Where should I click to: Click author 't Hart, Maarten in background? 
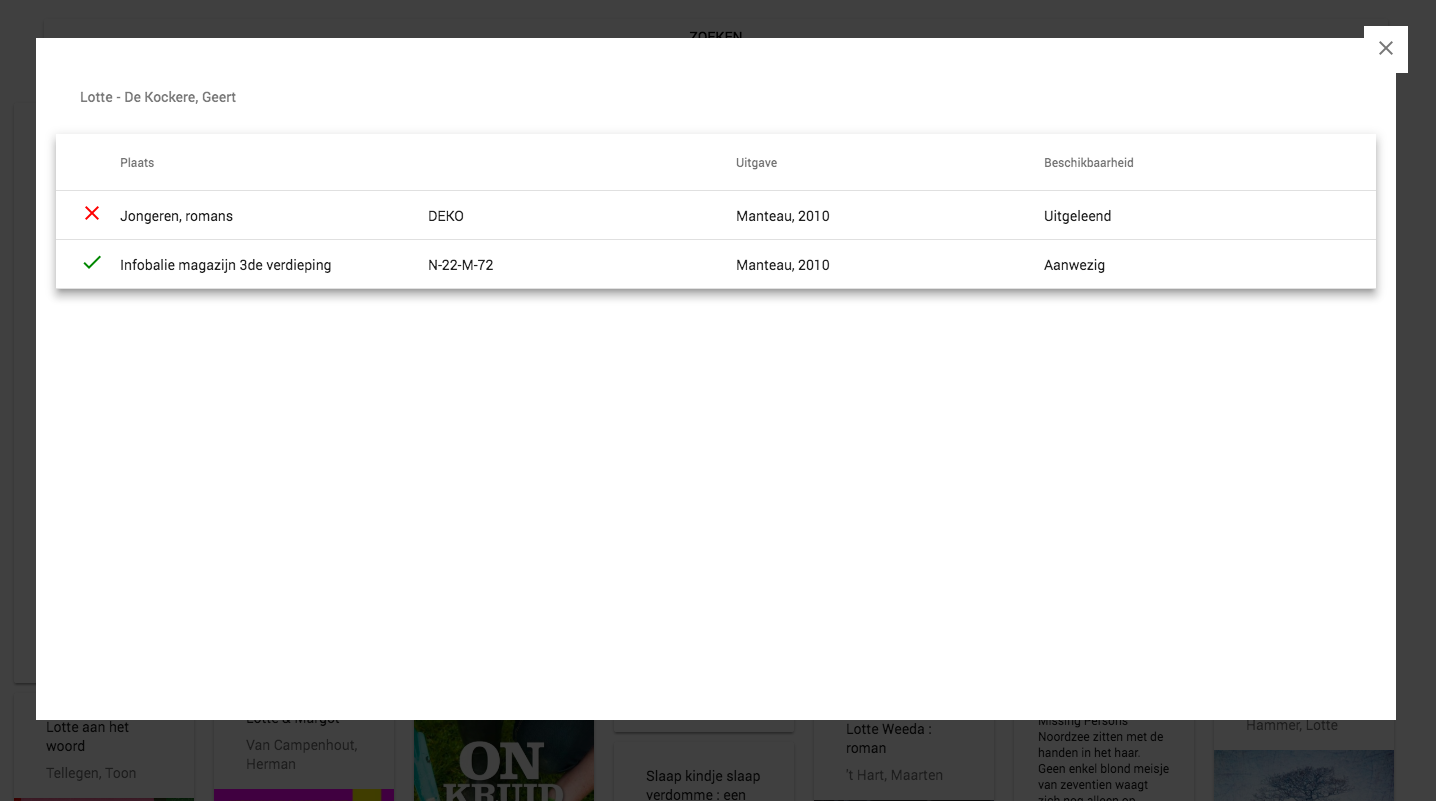tap(894, 775)
